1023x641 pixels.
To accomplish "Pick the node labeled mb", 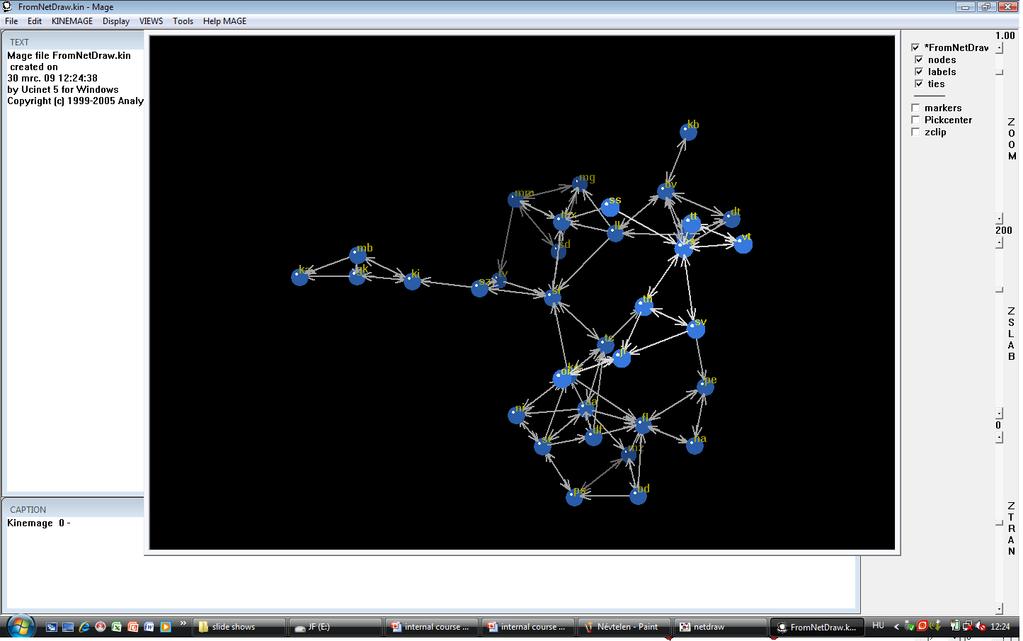I will pyautogui.click(x=358, y=255).
